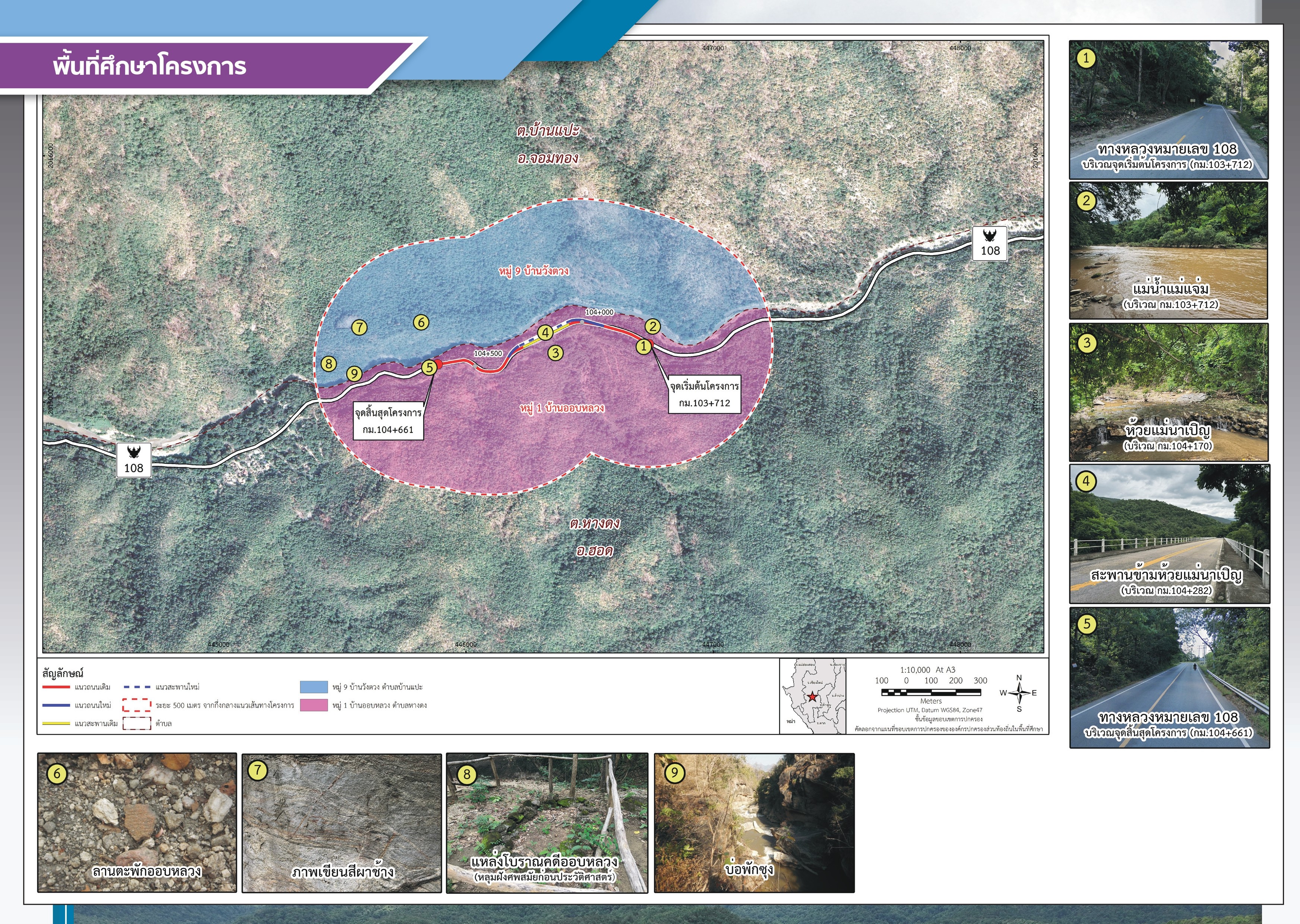Viewport: 1300px width, 924px height.
Task: Open the สะพานข้ามห้วยแม่นาเปิญ bridge photo
Action: pyautogui.click(x=1170, y=534)
